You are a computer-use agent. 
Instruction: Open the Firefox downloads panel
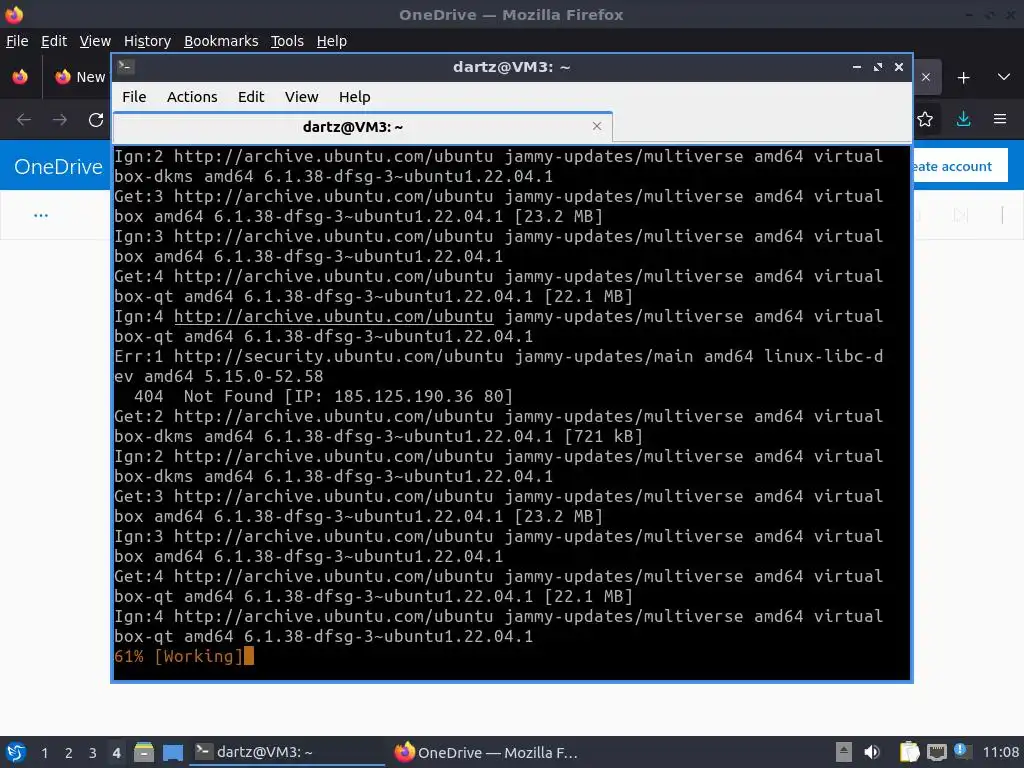tap(963, 119)
